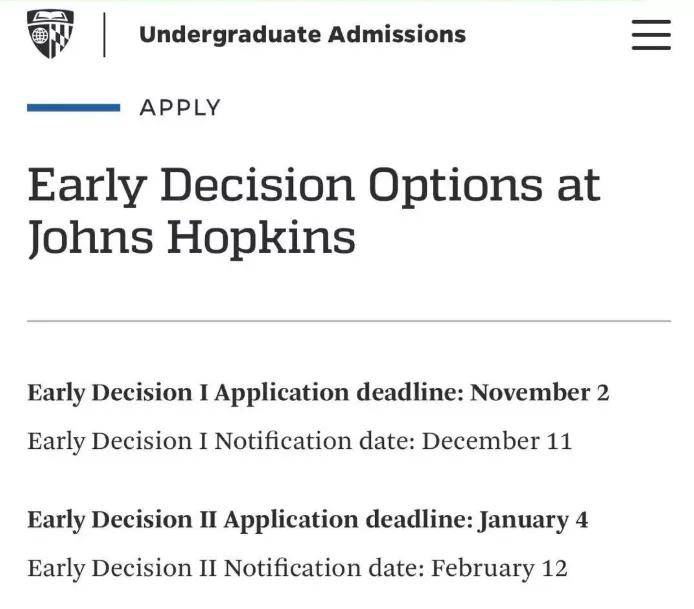Click the 'Early Decision Options at' heading line
Screen dimensions: 694x609
click(314, 186)
